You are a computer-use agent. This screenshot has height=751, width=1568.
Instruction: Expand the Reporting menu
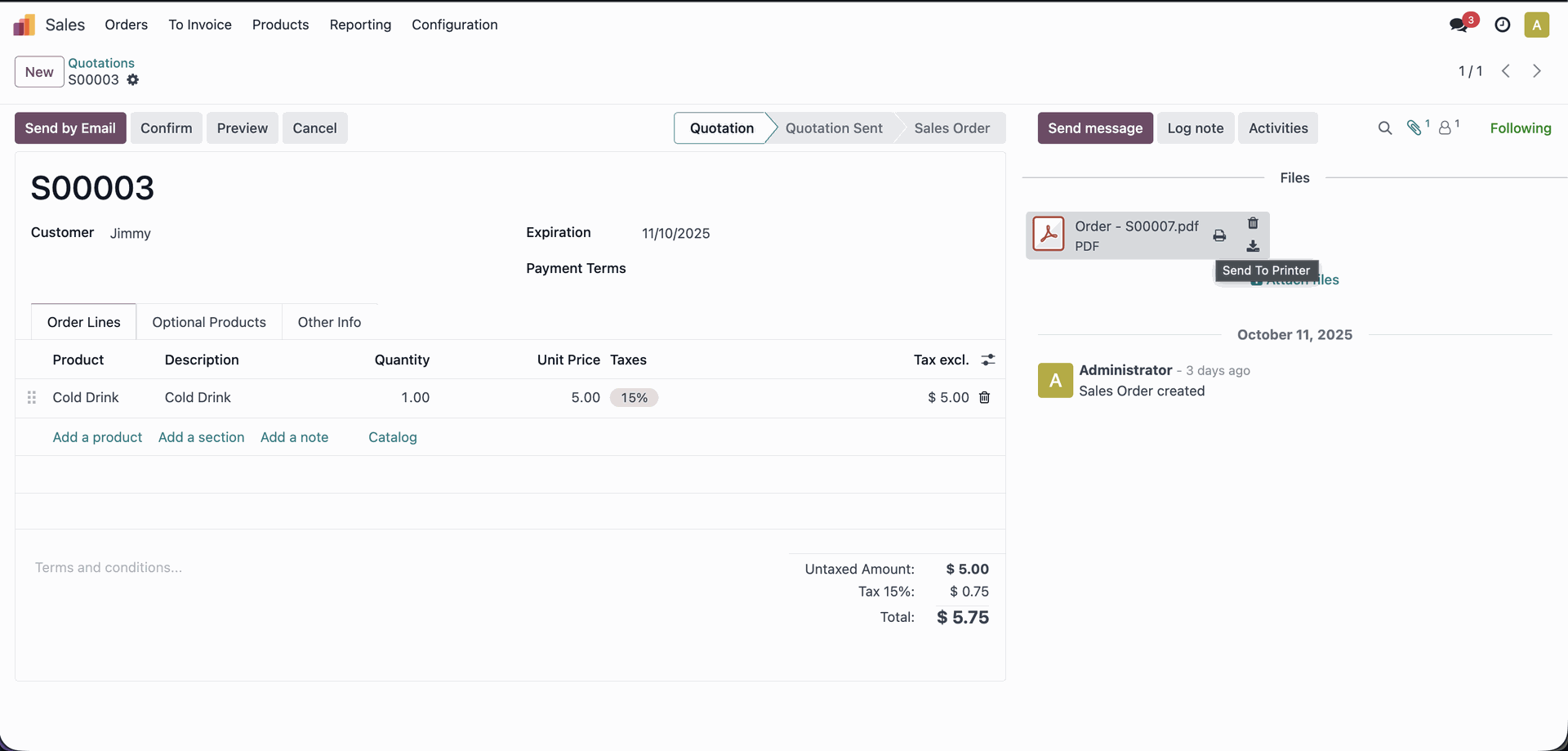360,25
